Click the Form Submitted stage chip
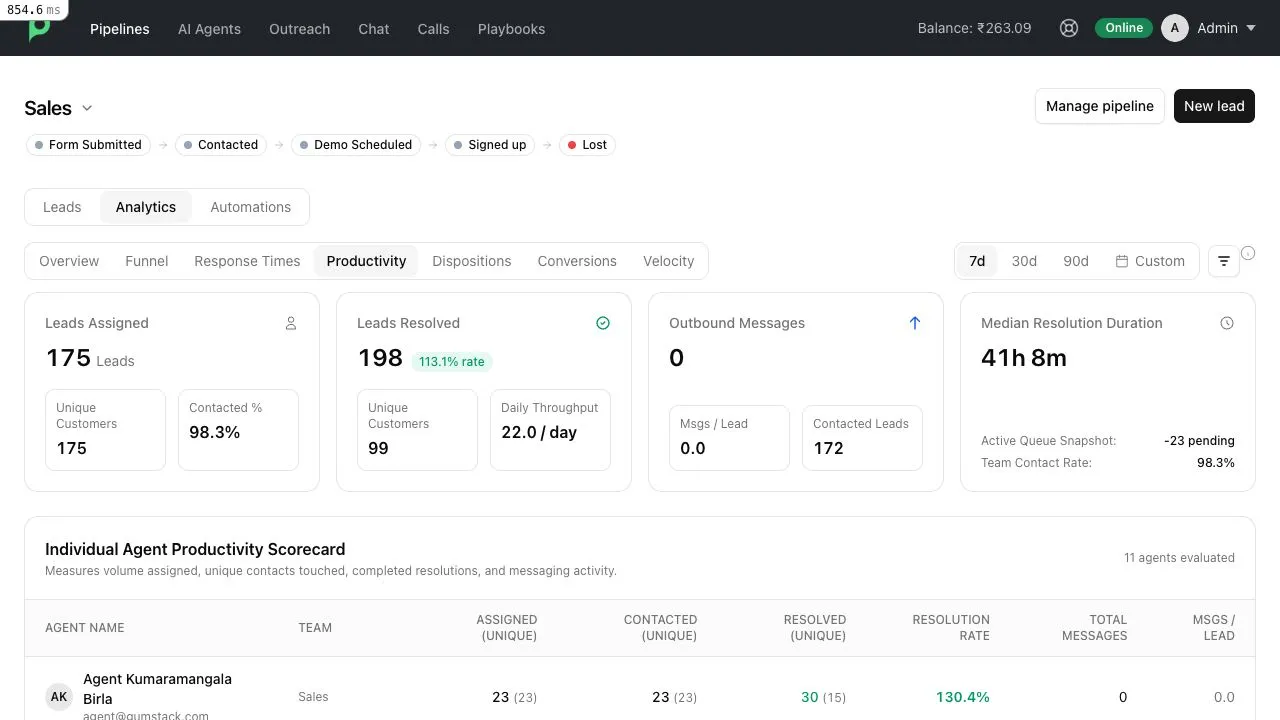 click(88, 145)
